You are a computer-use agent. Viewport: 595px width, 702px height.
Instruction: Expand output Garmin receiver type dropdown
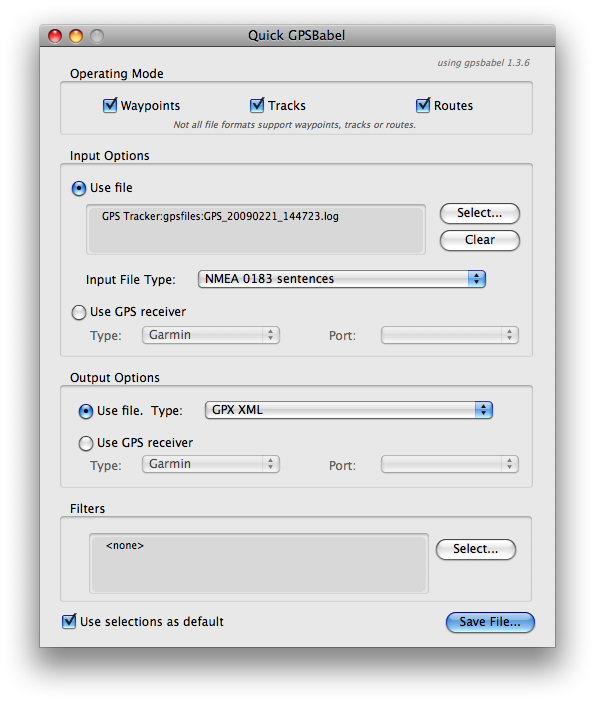[x=211, y=464]
